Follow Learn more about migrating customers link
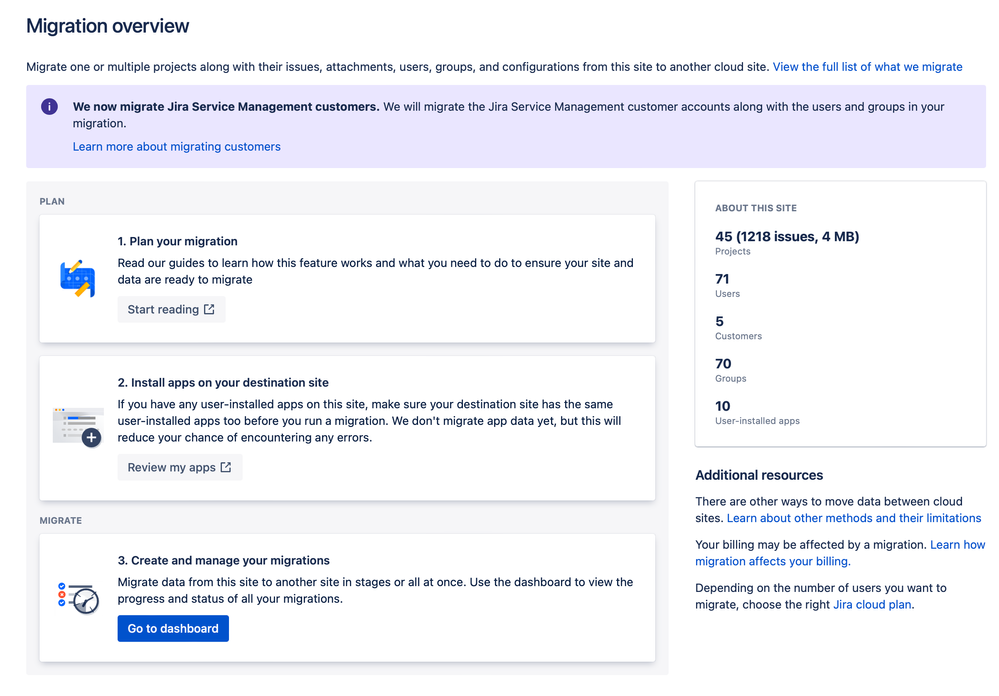Image resolution: width=999 pixels, height=696 pixels. [x=176, y=147]
